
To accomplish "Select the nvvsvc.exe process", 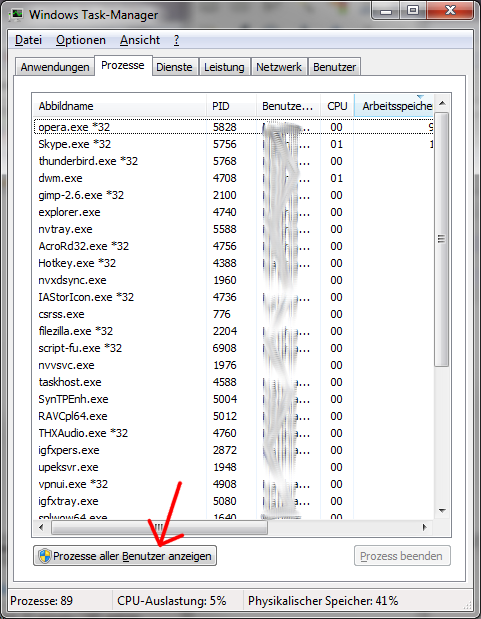I will click(x=233, y=365).
